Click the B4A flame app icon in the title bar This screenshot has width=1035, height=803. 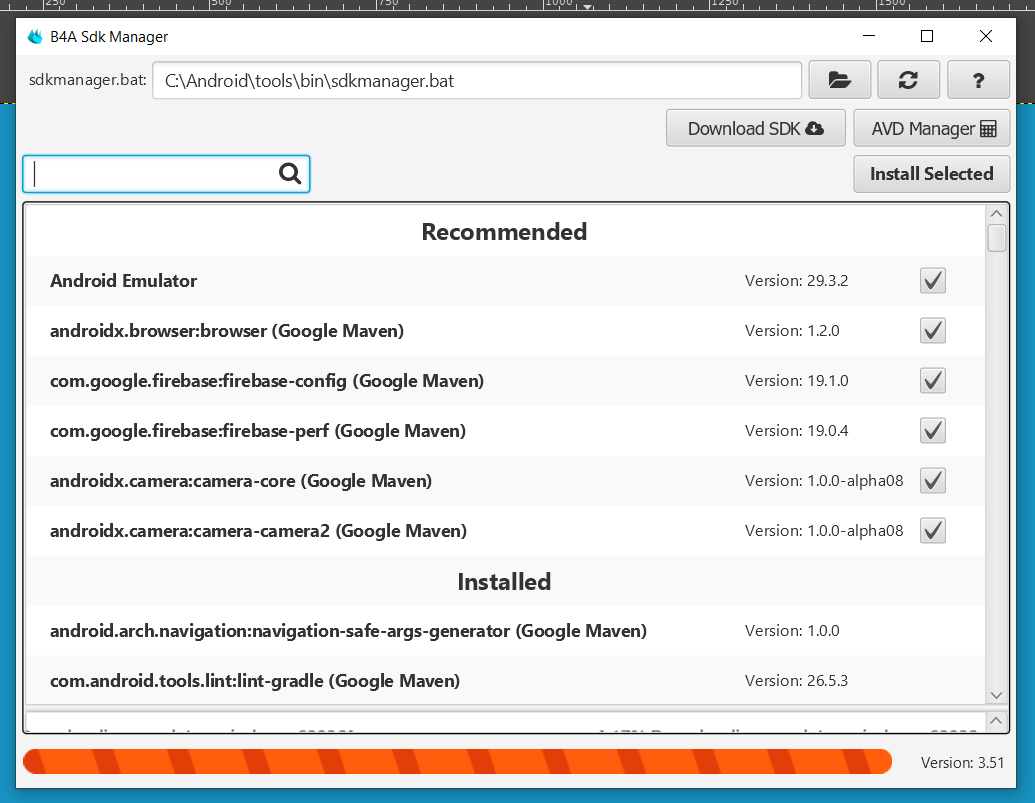(x=35, y=36)
